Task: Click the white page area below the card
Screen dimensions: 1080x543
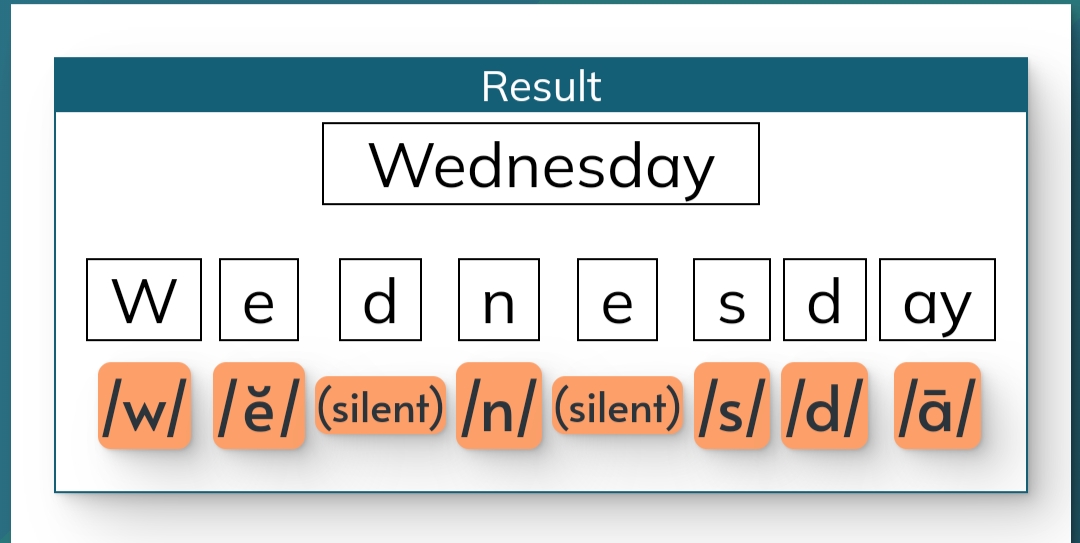Action: [540, 520]
